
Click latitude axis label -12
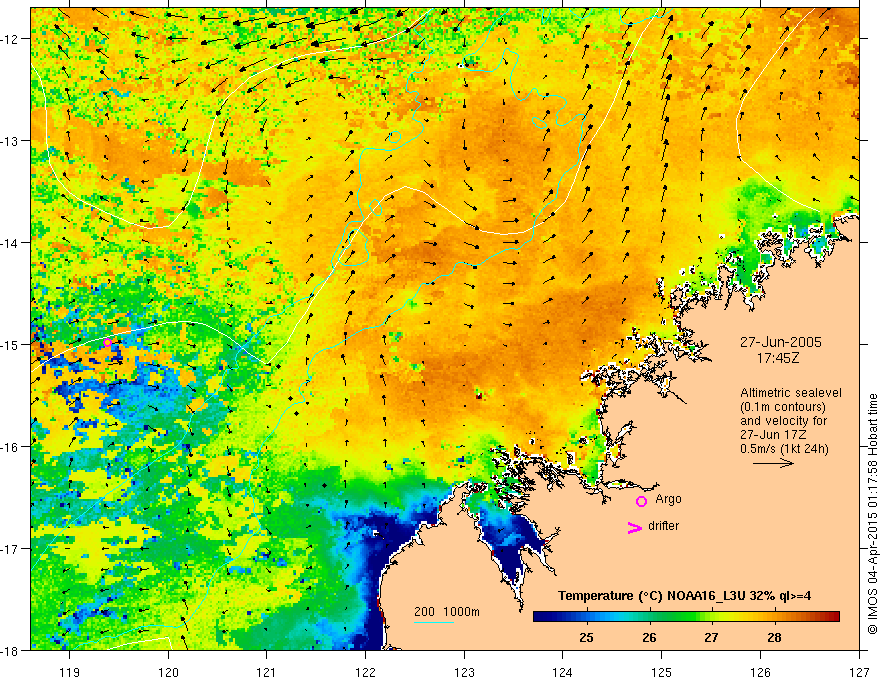click(x=11, y=39)
